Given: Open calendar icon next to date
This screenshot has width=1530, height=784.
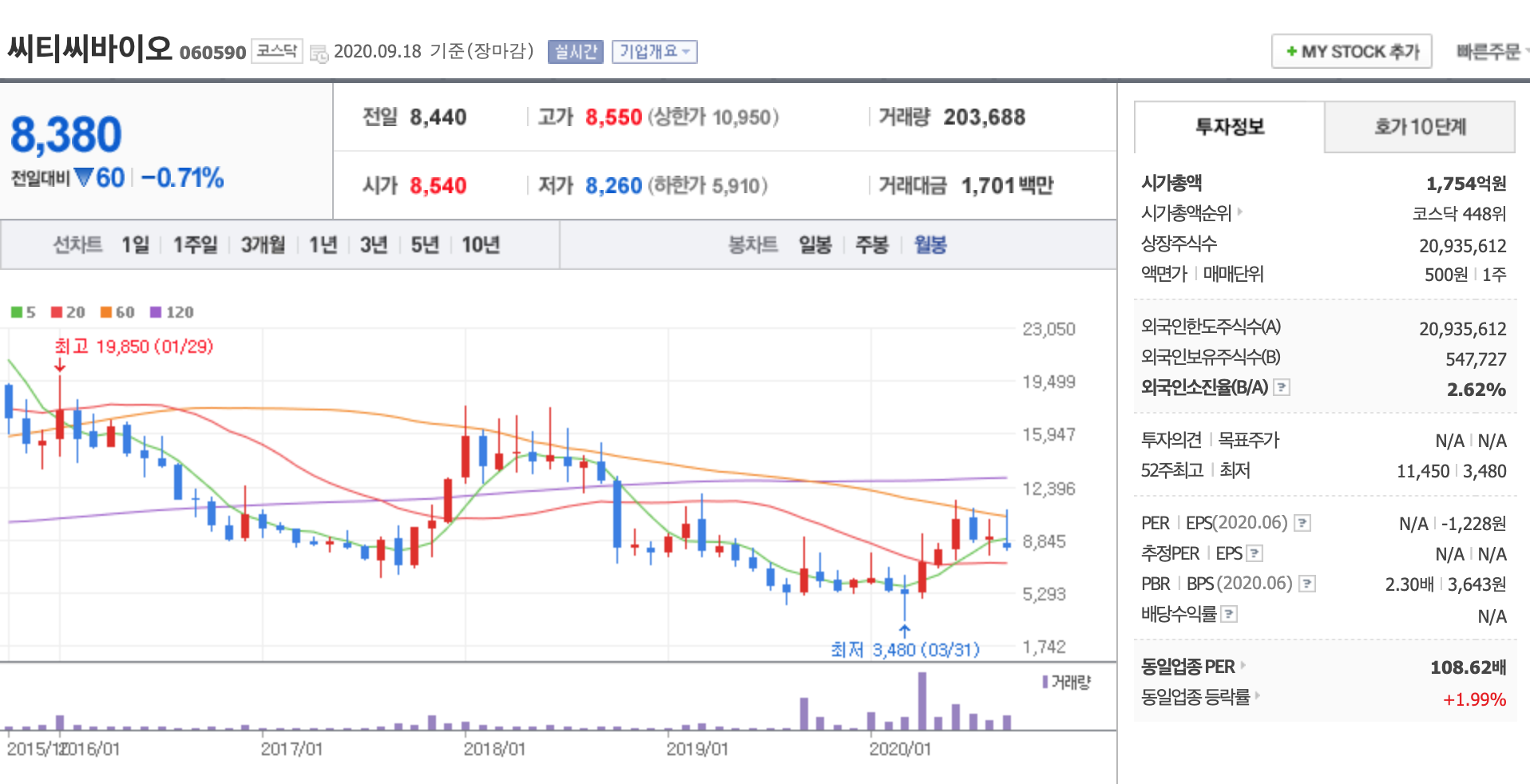Looking at the screenshot, I should [x=319, y=53].
